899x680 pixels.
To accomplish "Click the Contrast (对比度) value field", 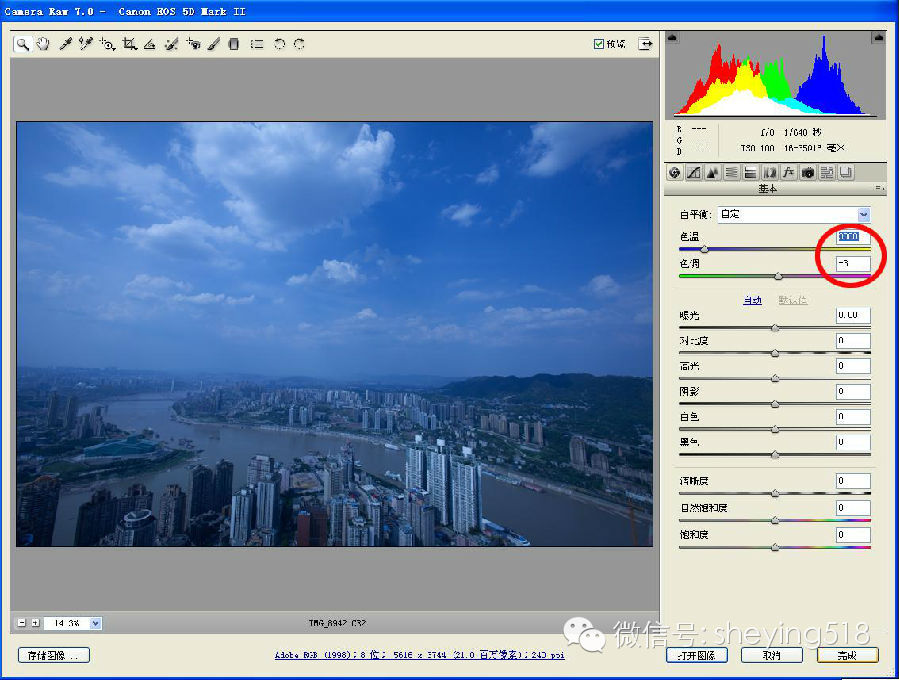I will 853,341.
